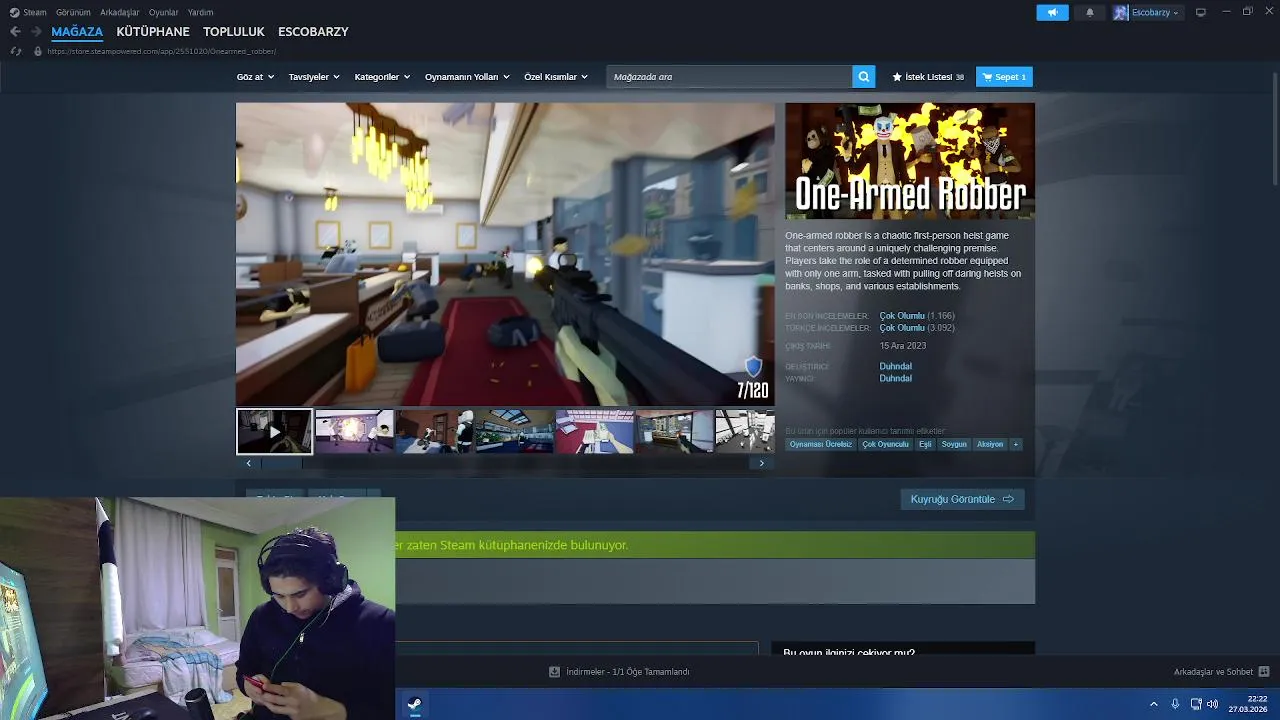Screen dimensions: 1280x720
Task: Open the Sepet cart button
Action: click(1004, 77)
